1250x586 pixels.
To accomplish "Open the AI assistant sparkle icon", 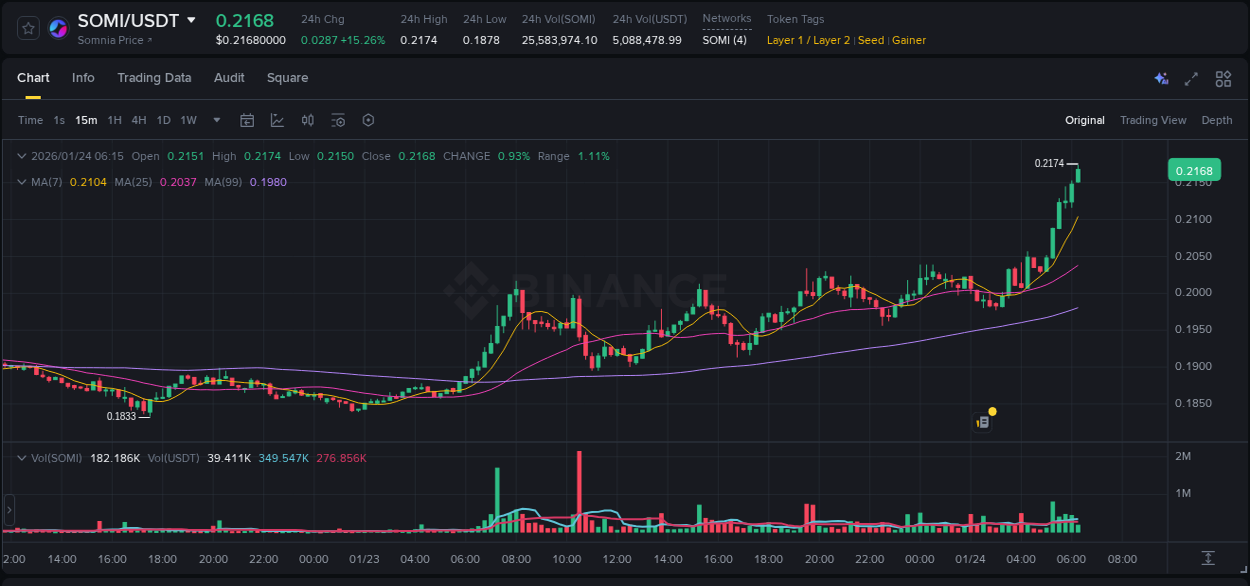I will [1160, 78].
